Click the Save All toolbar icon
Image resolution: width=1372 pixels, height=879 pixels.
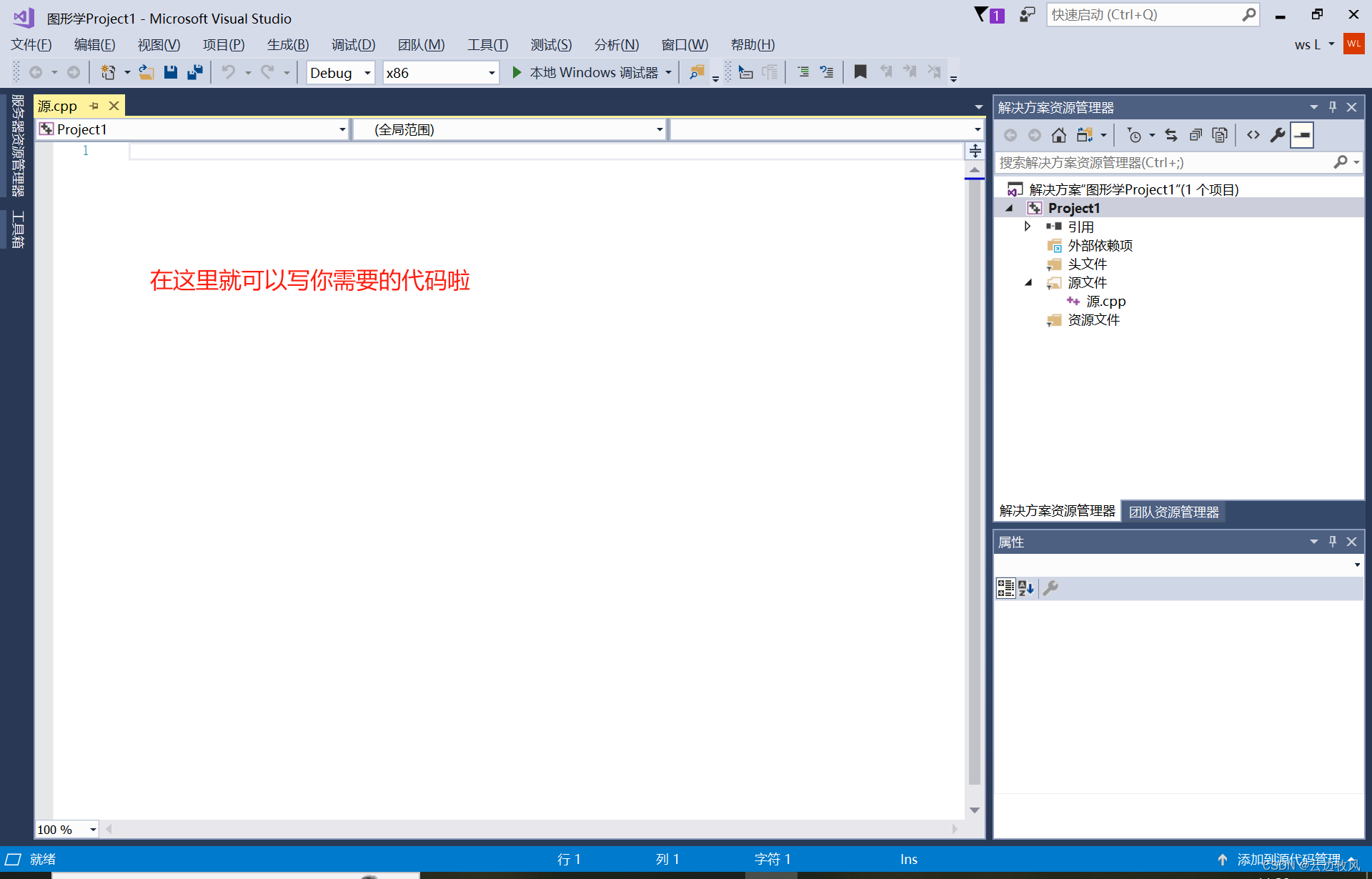click(x=194, y=72)
